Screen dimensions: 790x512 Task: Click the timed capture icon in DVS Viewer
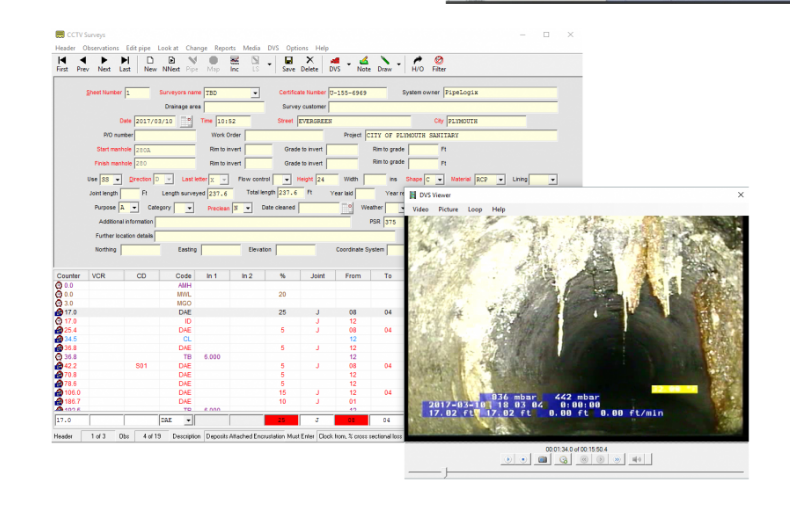[563, 460]
